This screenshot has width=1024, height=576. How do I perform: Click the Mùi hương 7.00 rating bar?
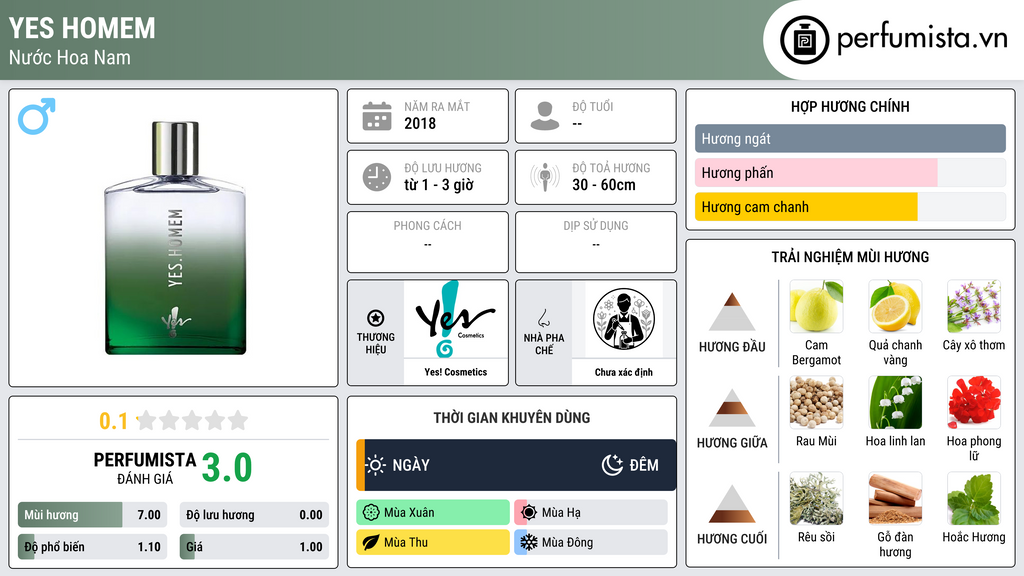coord(92,515)
